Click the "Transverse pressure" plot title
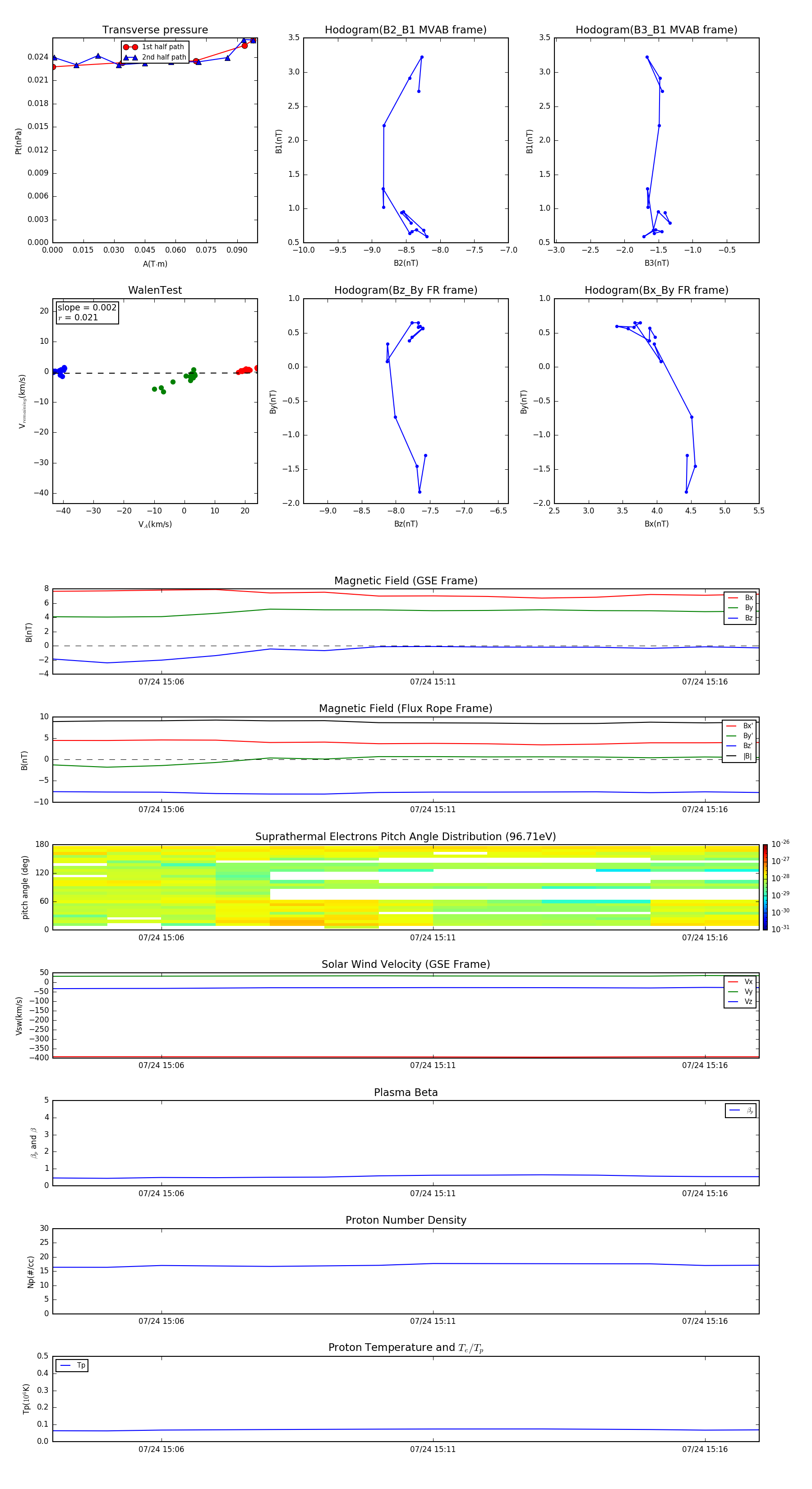This screenshot has width=812, height=1489. [155, 30]
